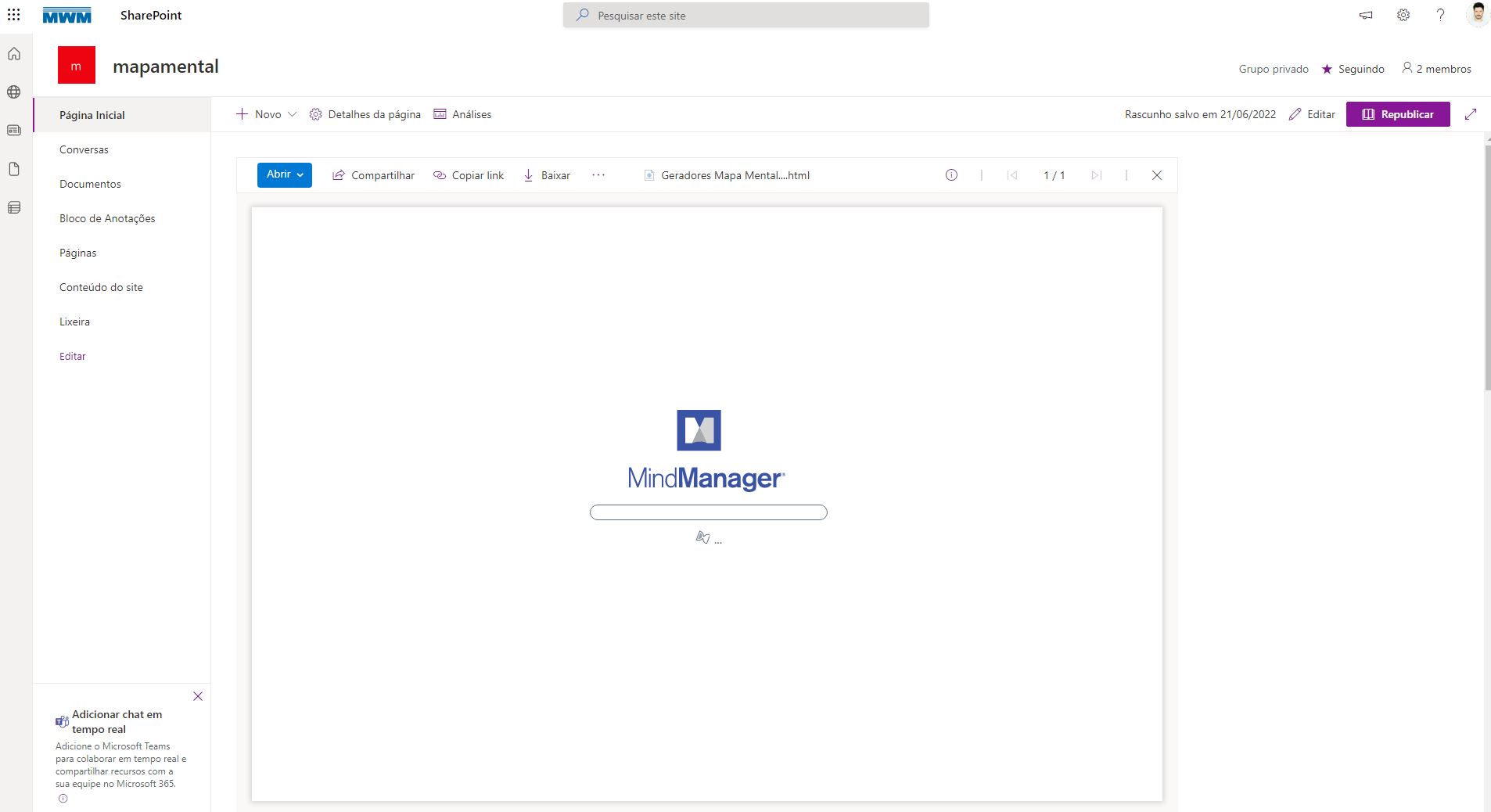Click the Republicar button
Screen dimensions: 1491x812
pos(1397,114)
